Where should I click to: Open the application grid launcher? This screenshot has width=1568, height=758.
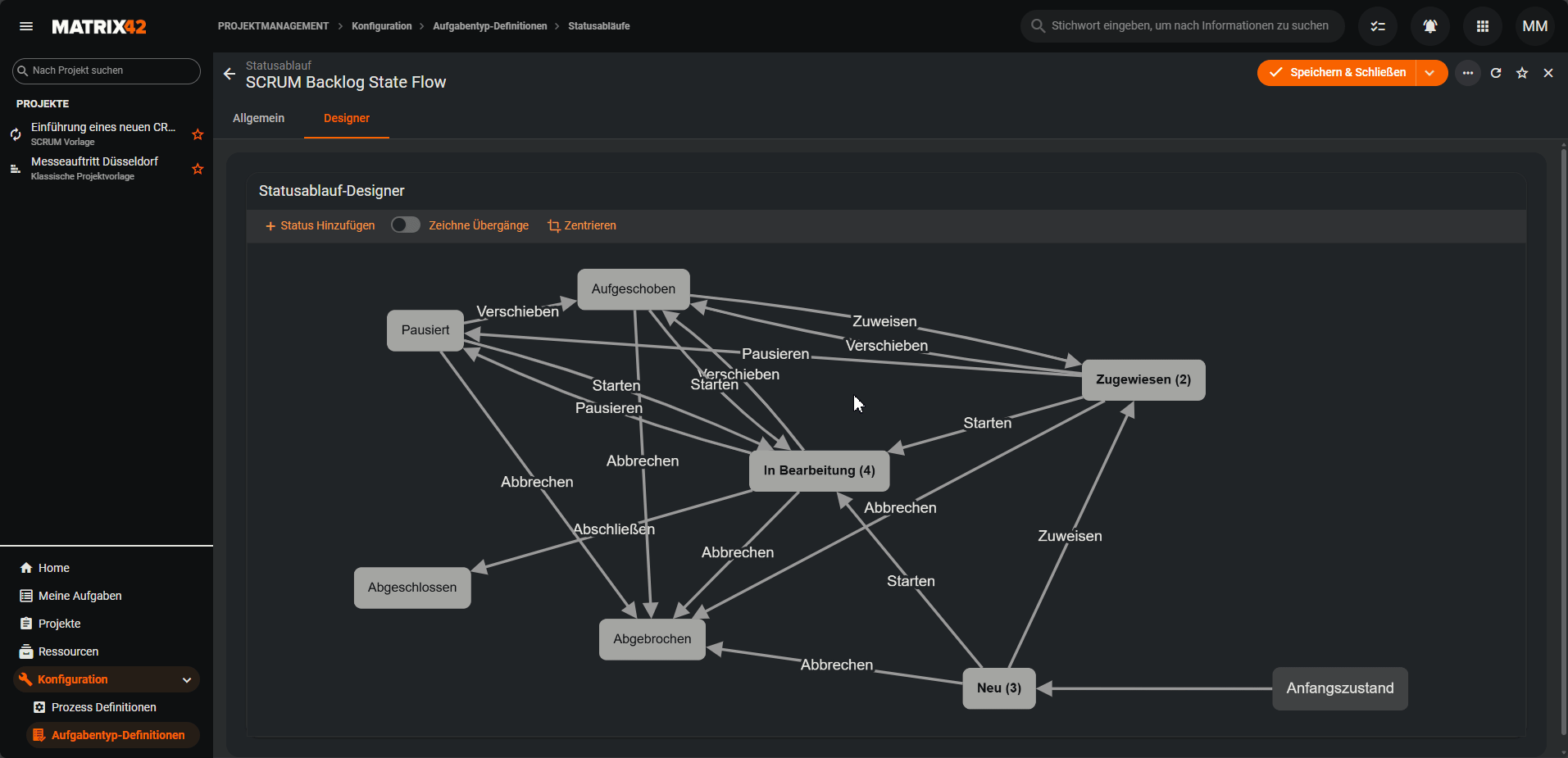coord(1482,26)
